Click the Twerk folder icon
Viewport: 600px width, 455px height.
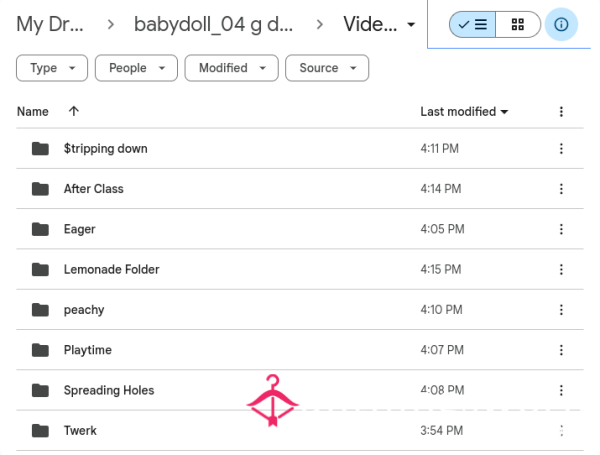click(x=40, y=431)
